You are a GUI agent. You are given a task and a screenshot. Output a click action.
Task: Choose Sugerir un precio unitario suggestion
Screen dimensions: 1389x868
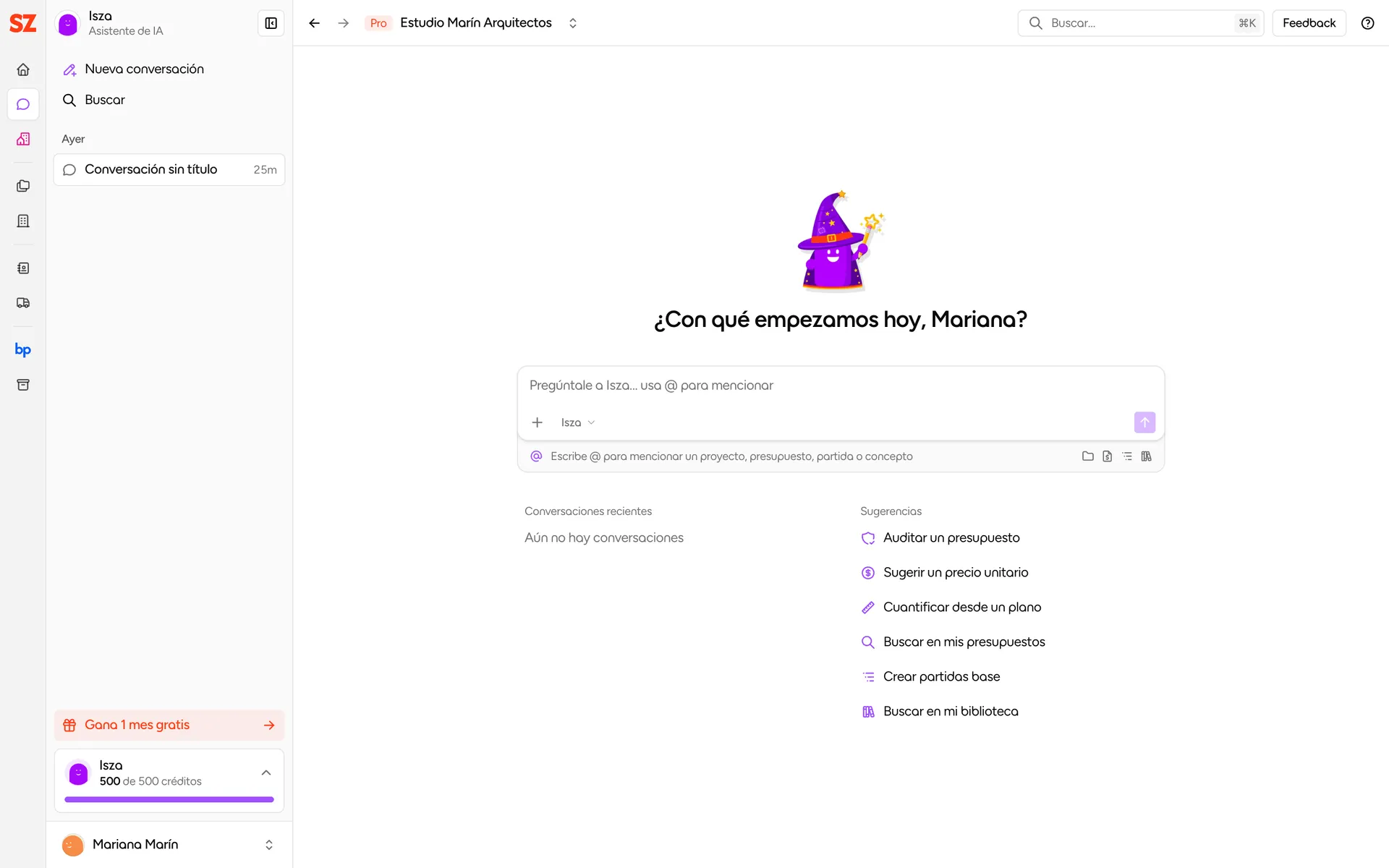click(945, 573)
